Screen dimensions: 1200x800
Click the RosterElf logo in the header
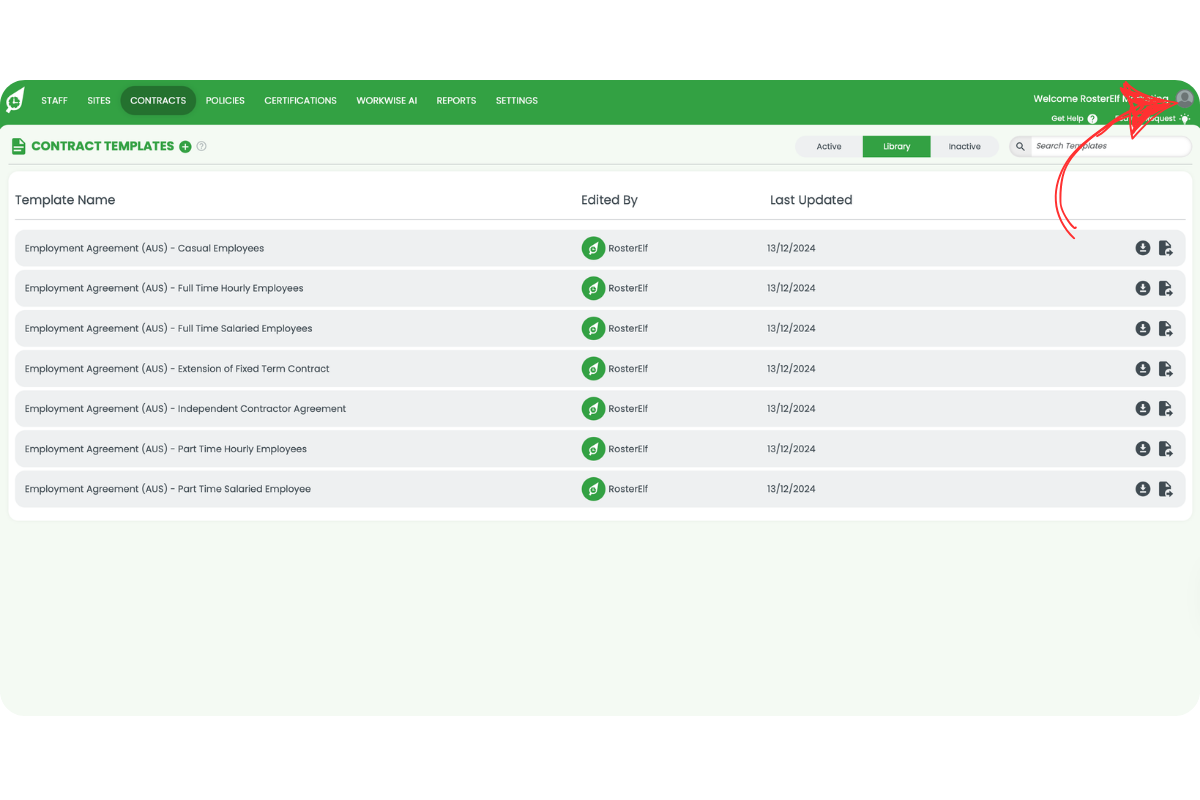coord(15,100)
